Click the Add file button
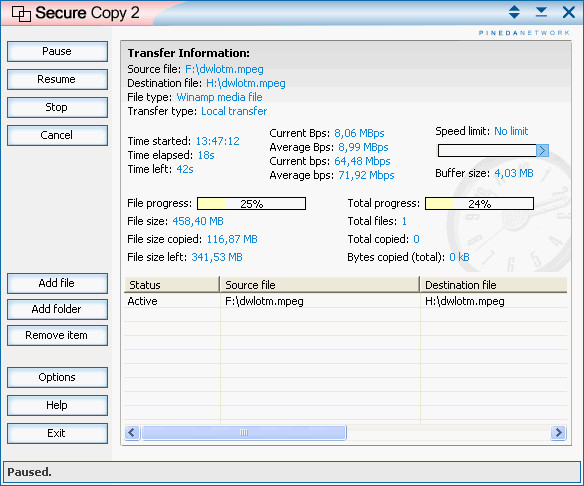The image size is (584, 486). click(57, 283)
